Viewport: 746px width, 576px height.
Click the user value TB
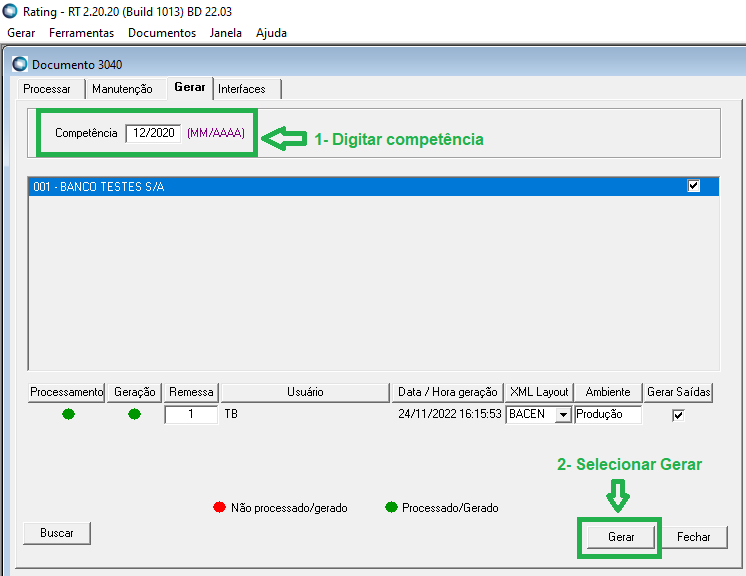(231, 414)
